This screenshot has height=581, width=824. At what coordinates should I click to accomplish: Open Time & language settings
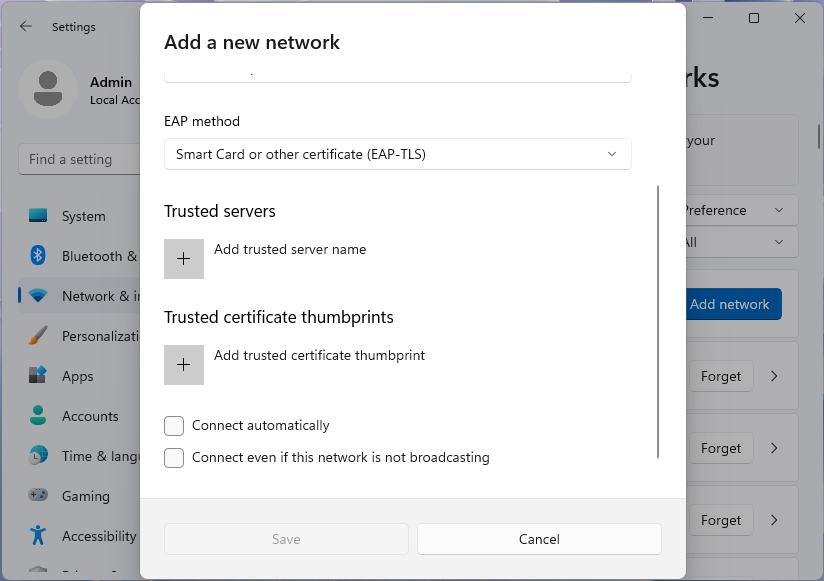coord(39,456)
